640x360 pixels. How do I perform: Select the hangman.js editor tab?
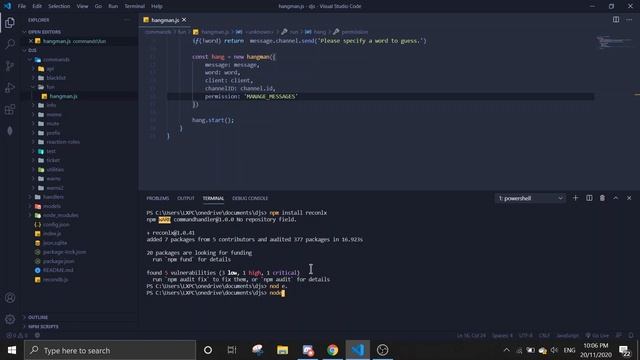click(165, 20)
